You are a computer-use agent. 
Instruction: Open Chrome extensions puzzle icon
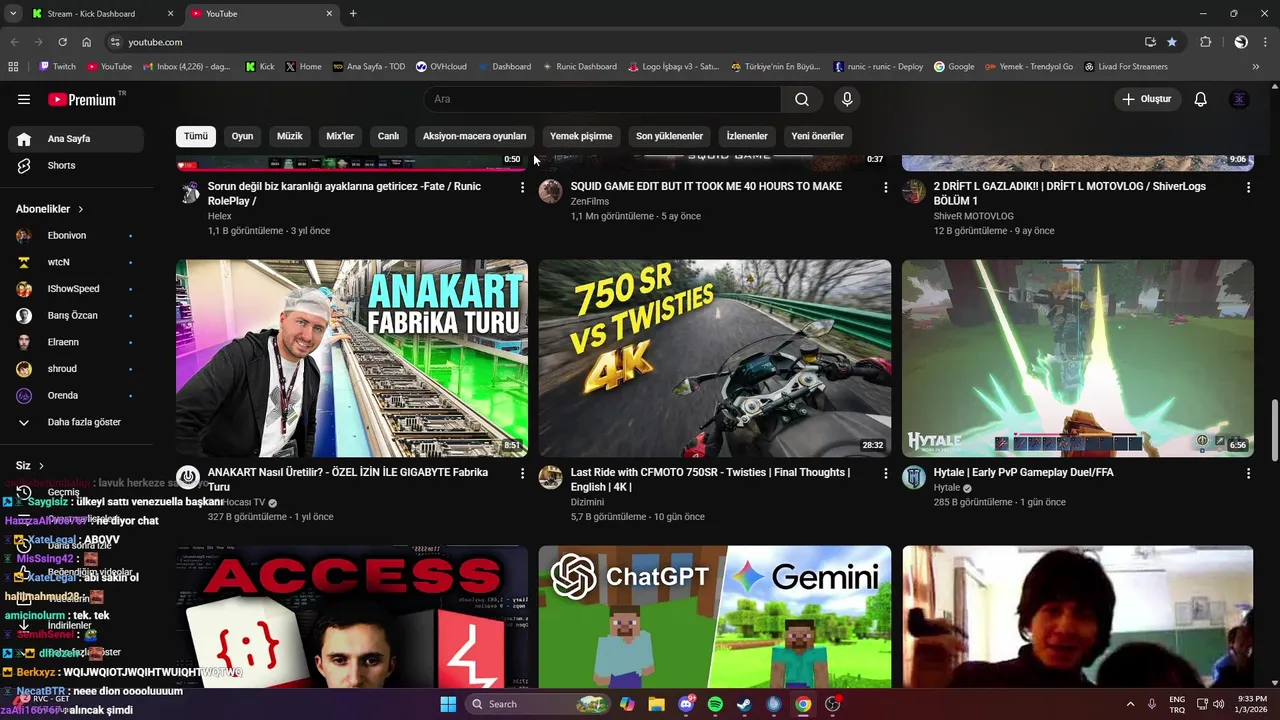coord(1206,42)
